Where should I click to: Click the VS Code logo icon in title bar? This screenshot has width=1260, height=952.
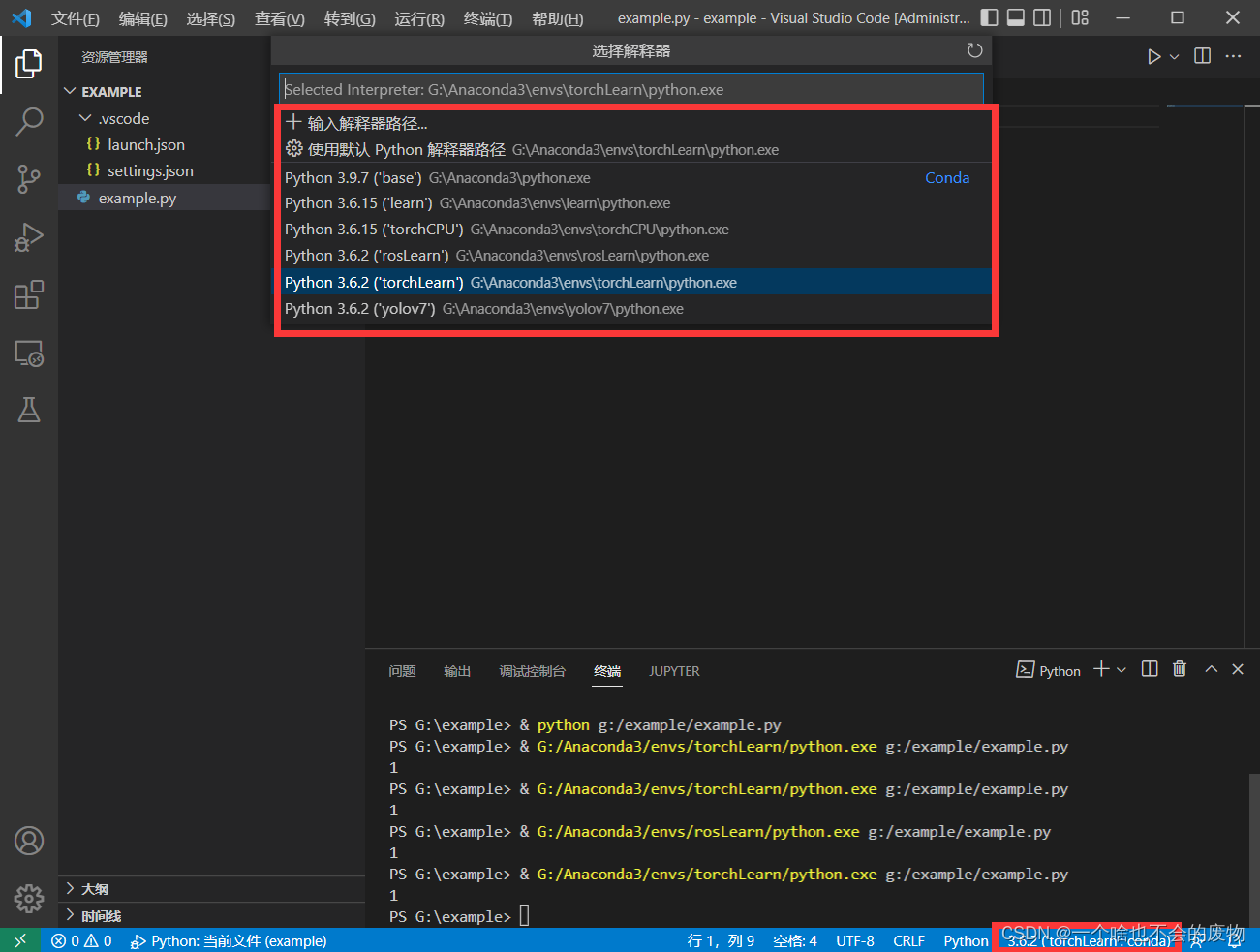(21, 17)
